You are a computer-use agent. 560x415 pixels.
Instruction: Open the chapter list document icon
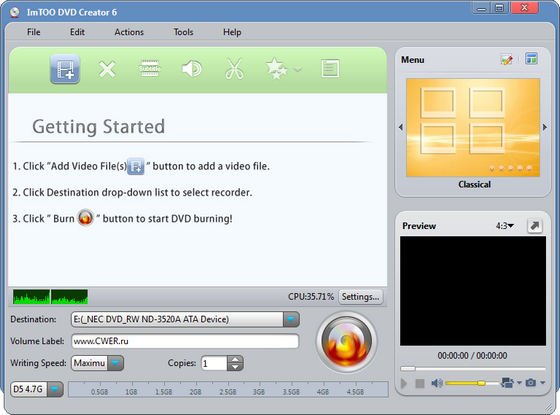click(x=330, y=69)
